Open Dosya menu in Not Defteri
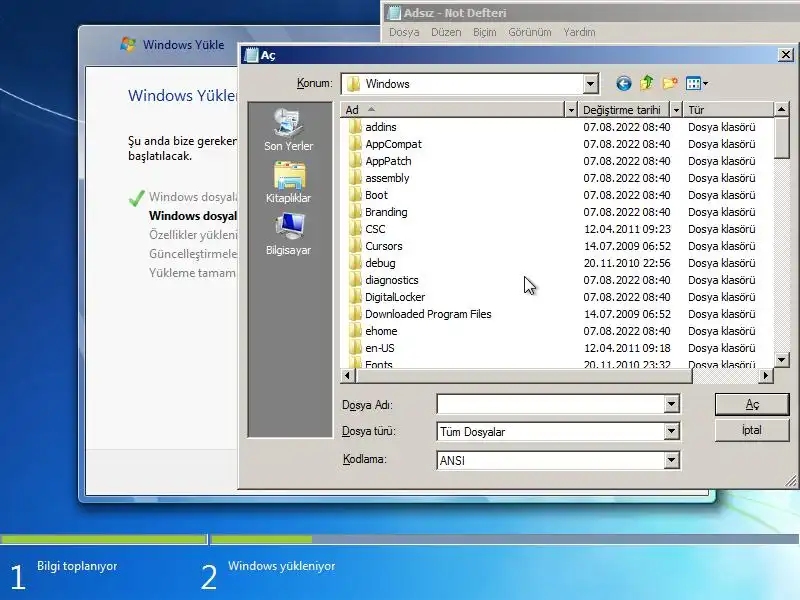 pos(404,32)
